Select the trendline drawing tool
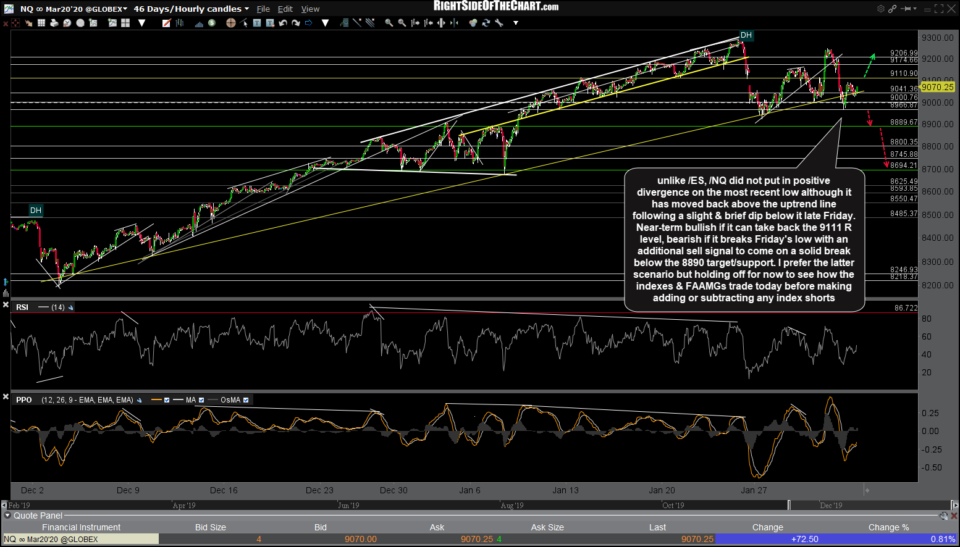Image resolution: width=960 pixels, height=547 pixels. tap(357, 23)
